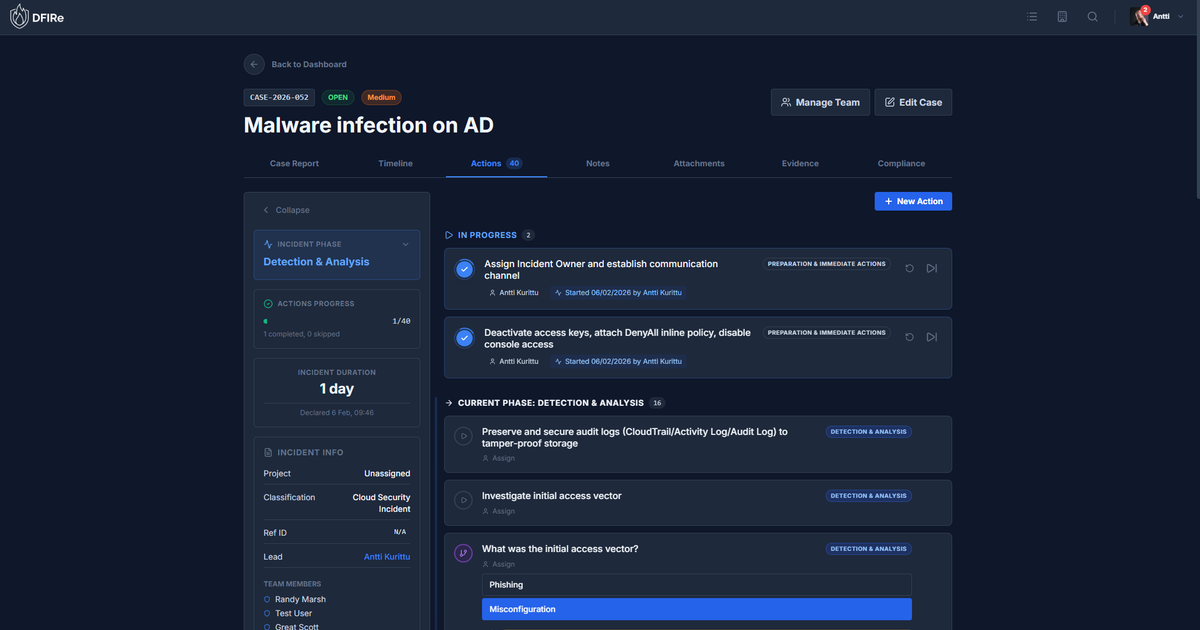Open the Compliance tab

pos(901,163)
